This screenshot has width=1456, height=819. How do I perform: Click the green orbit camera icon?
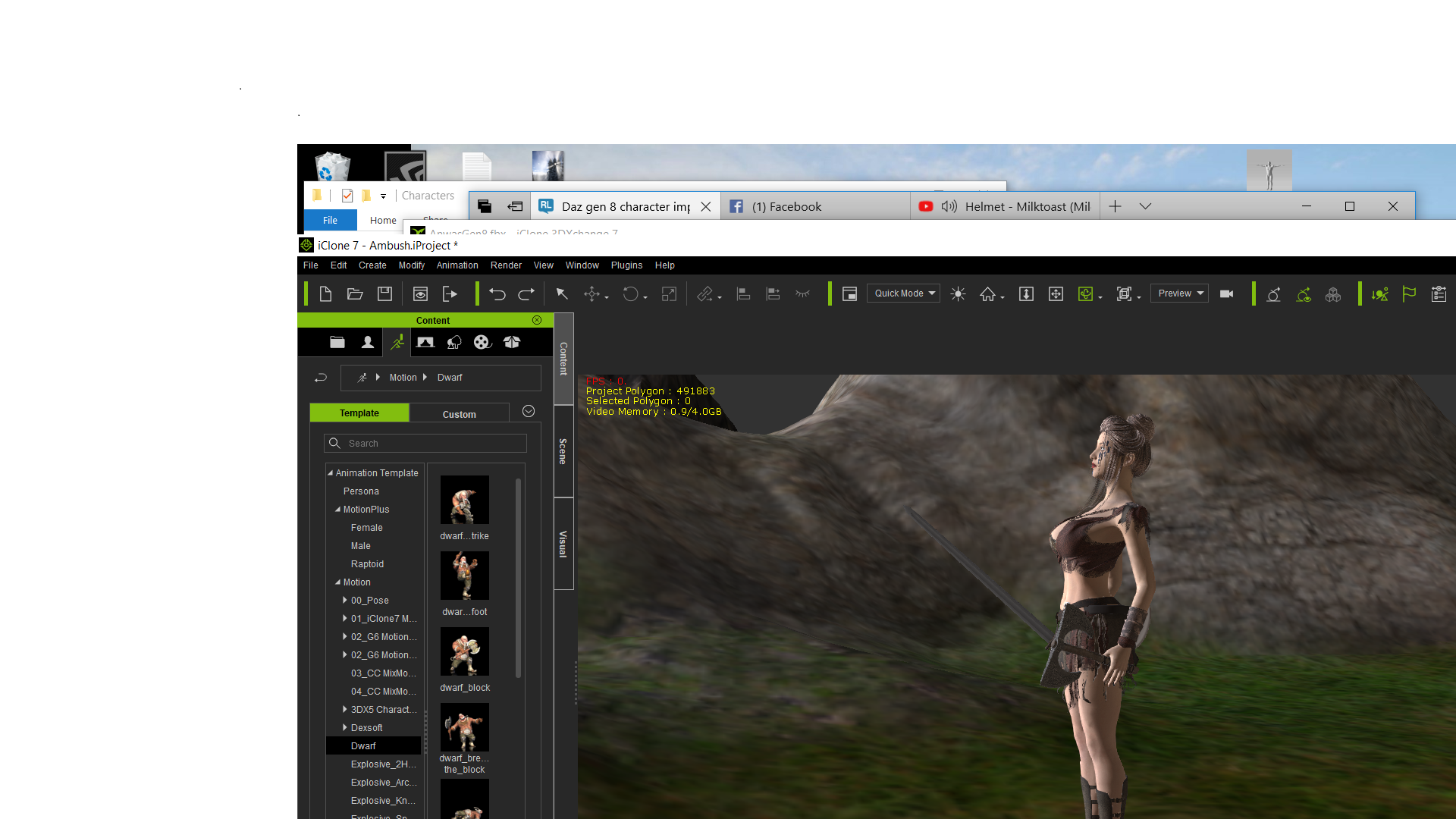(1085, 294)
